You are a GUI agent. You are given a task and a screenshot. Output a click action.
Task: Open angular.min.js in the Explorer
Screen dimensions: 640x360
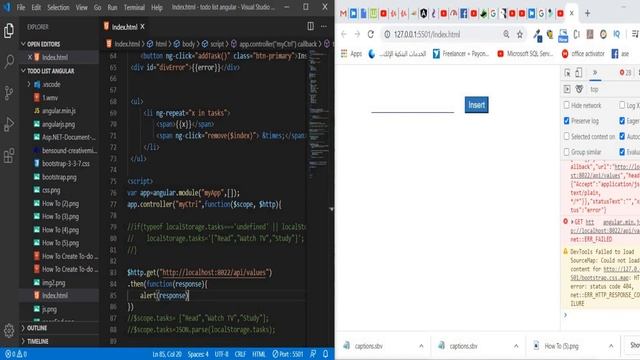pyautogui.click(x=58, y=111)
